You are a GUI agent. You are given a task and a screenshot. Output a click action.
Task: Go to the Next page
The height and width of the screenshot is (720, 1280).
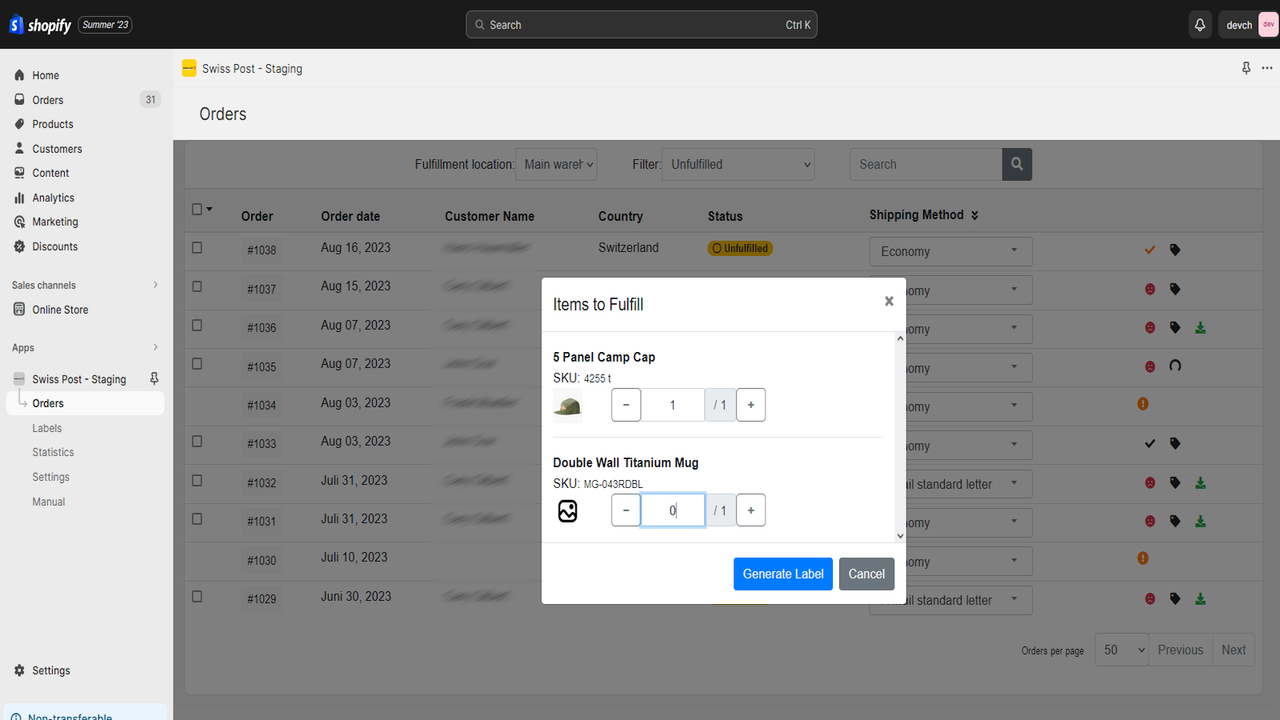[1234, 649]
